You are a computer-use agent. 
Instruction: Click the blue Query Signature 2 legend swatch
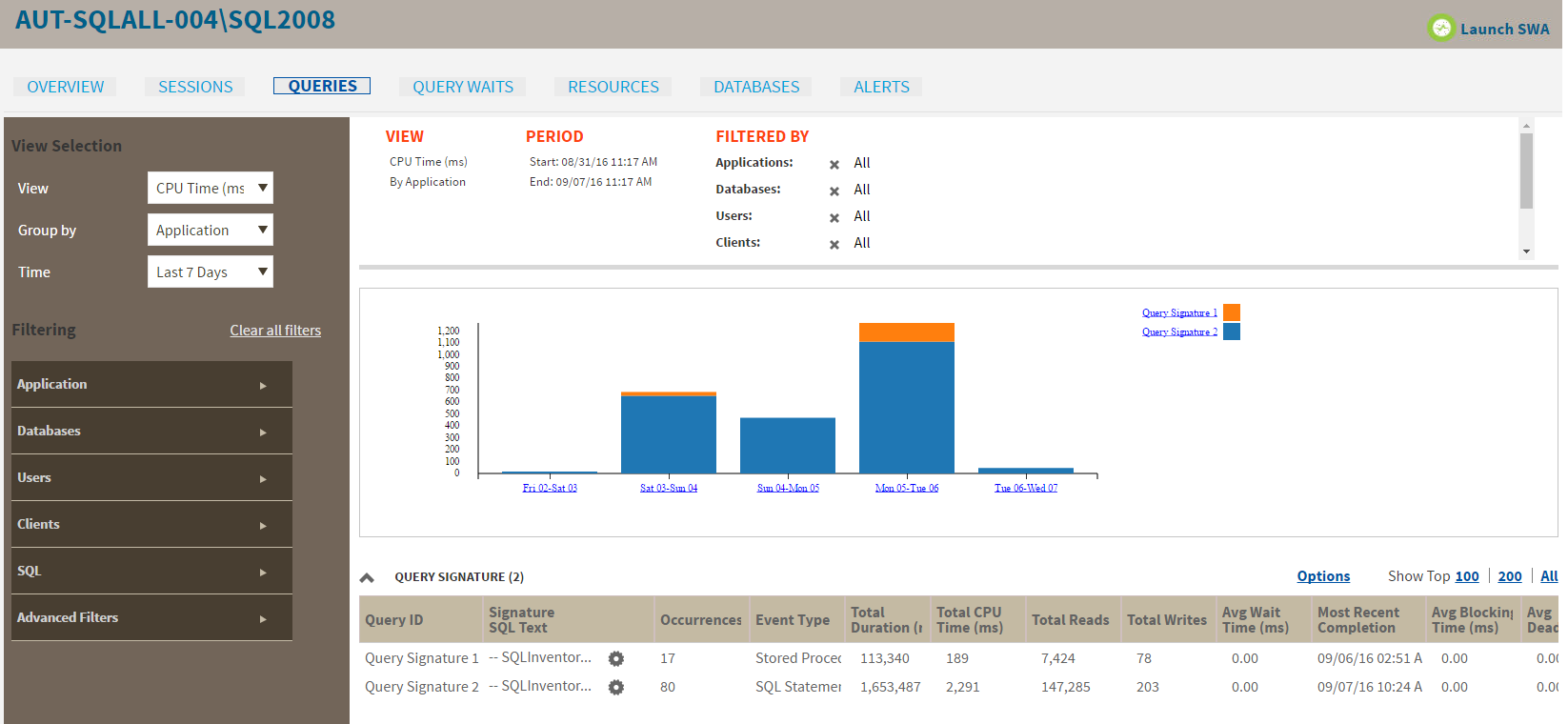click(x=1232, y=332)
